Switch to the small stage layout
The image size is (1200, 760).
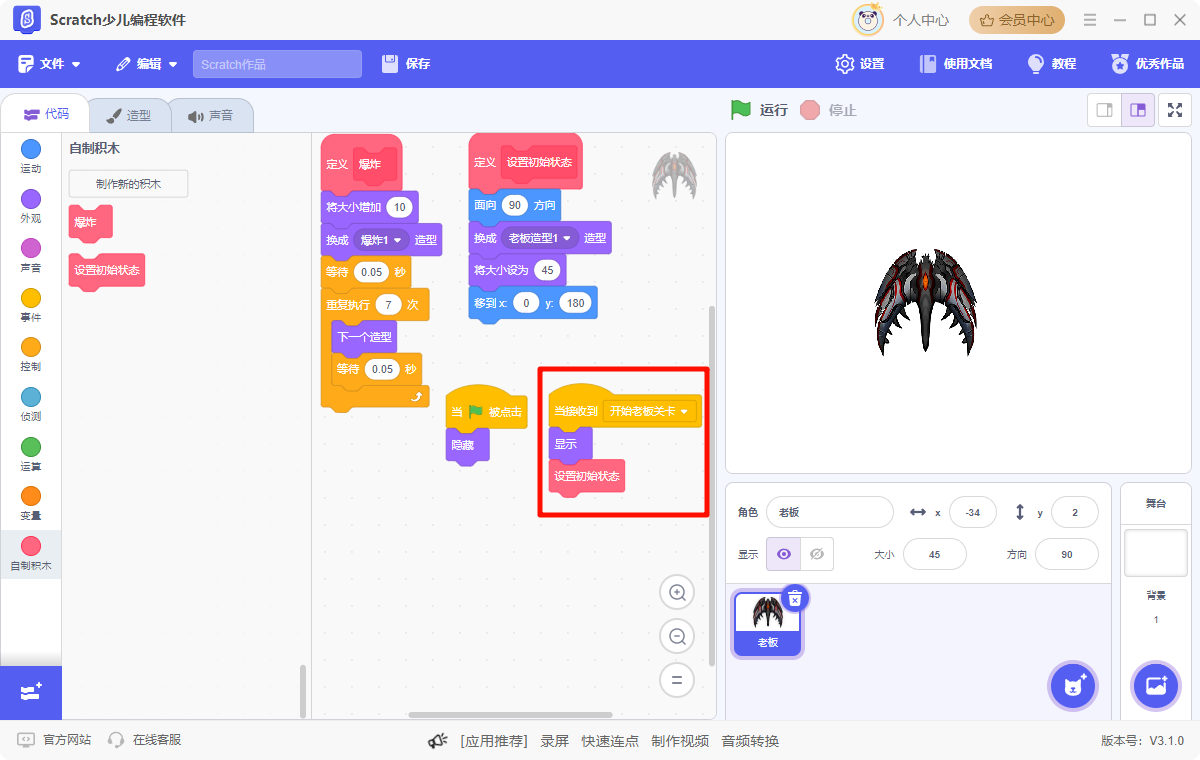click(1105, 110)
